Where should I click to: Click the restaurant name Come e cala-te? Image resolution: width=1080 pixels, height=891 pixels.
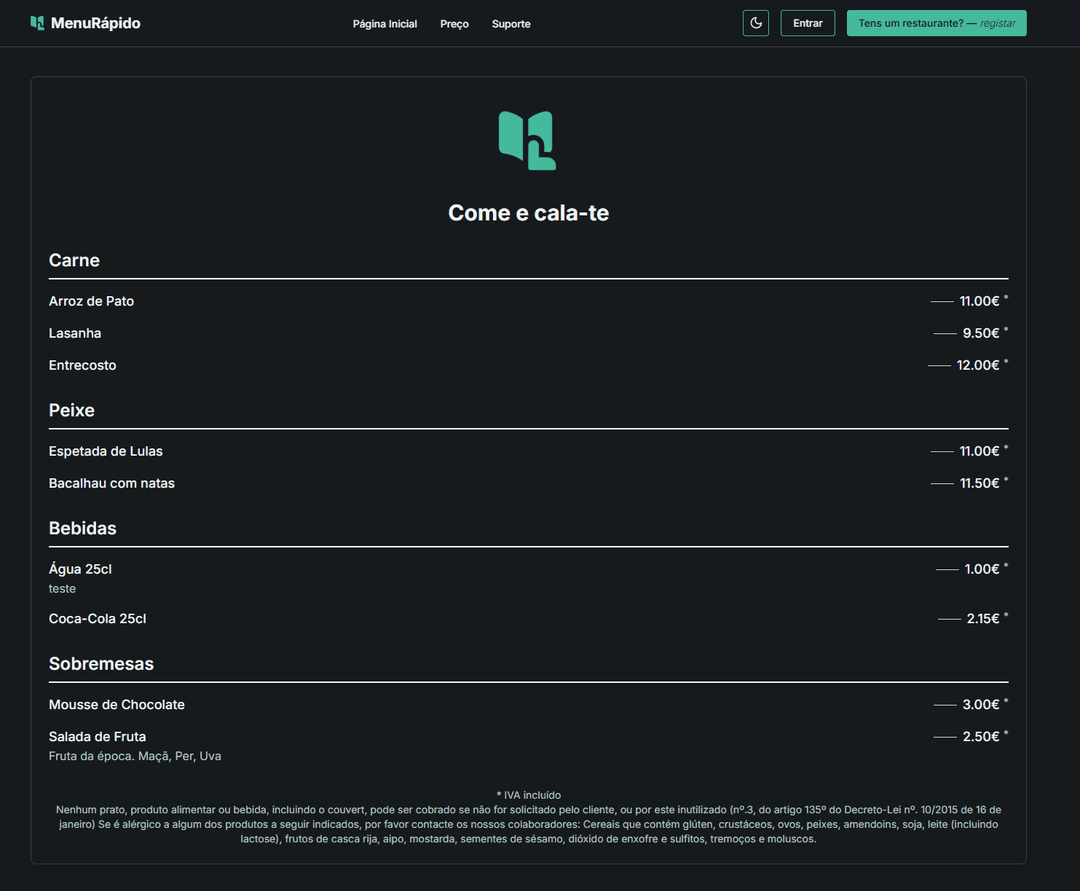click(x=528, y=212)
